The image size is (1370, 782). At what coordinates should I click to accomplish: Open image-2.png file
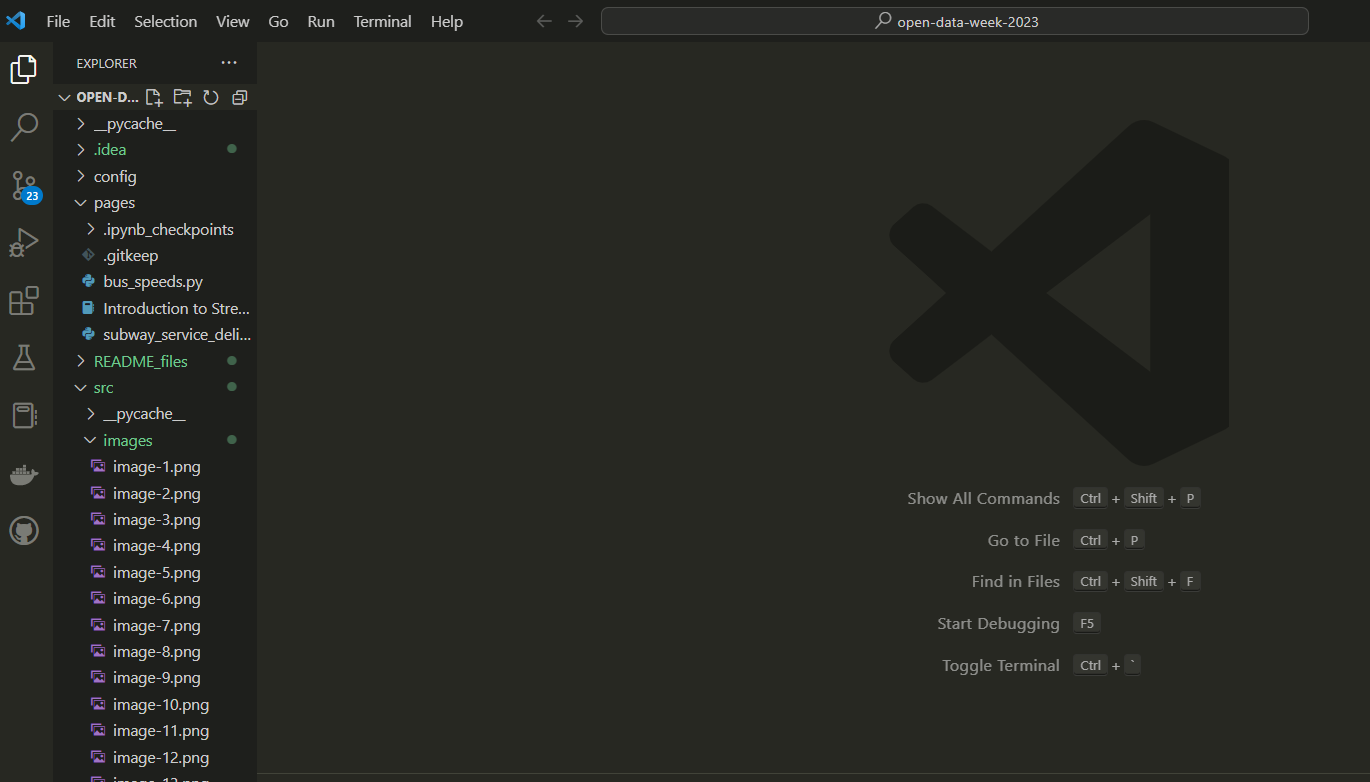click(155, 493)
